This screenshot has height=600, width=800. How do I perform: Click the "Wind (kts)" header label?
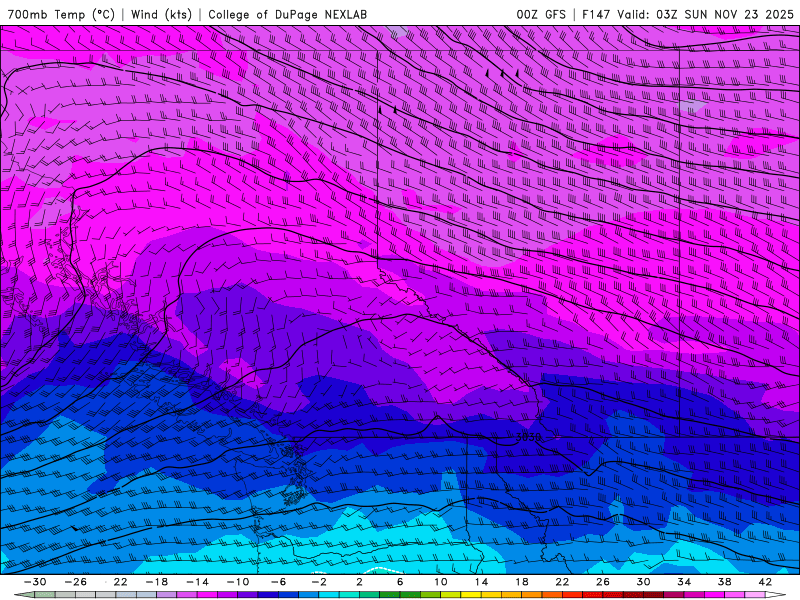[161, 14]
